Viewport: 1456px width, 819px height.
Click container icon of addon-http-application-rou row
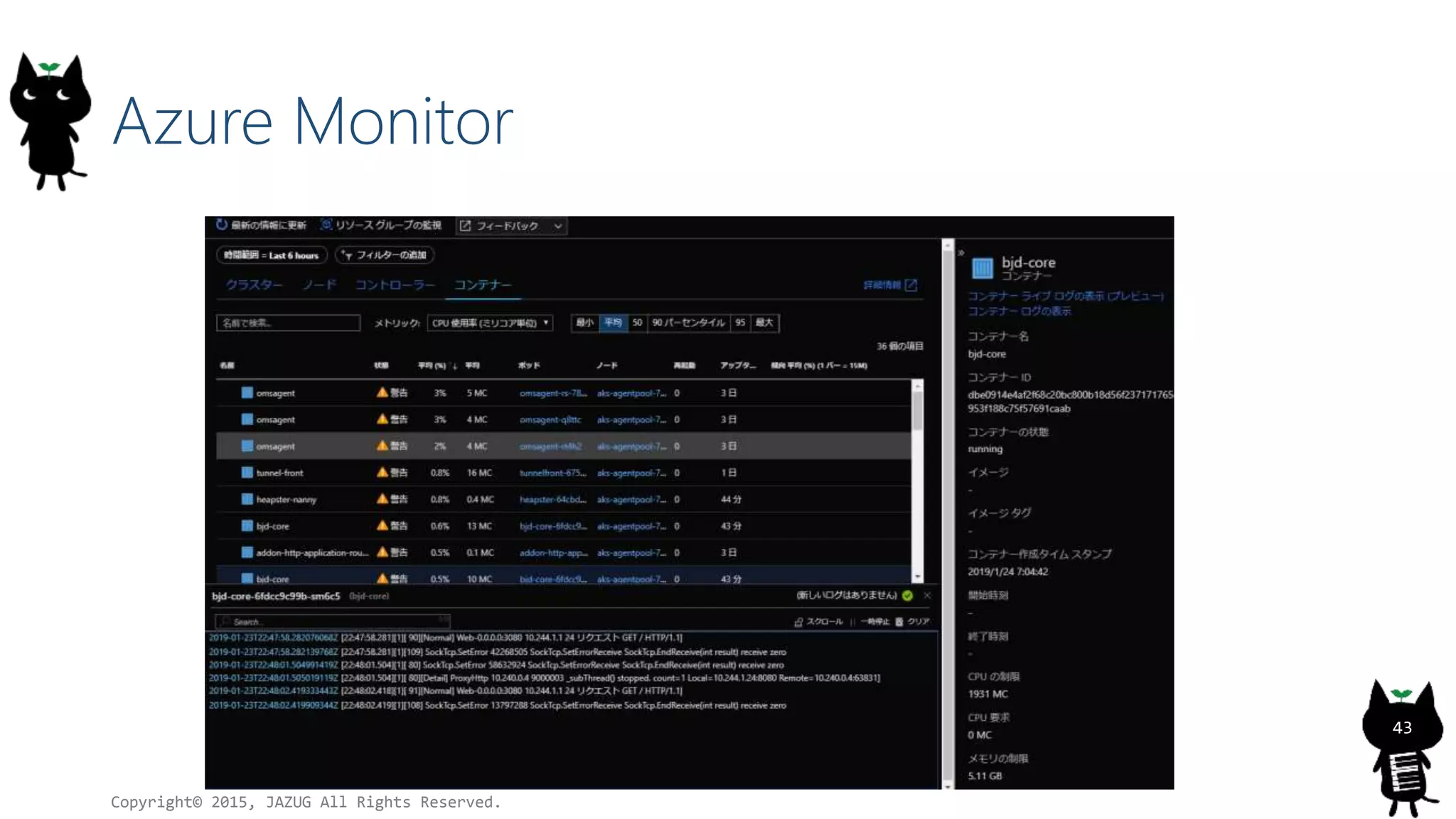247,552
